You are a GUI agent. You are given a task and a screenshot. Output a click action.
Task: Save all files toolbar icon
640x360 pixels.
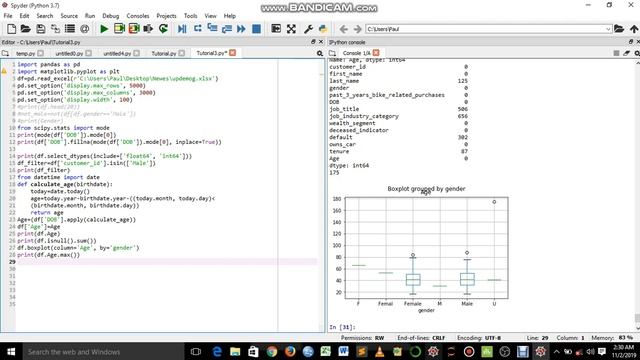pyautogui.click(x=55, y=29)
